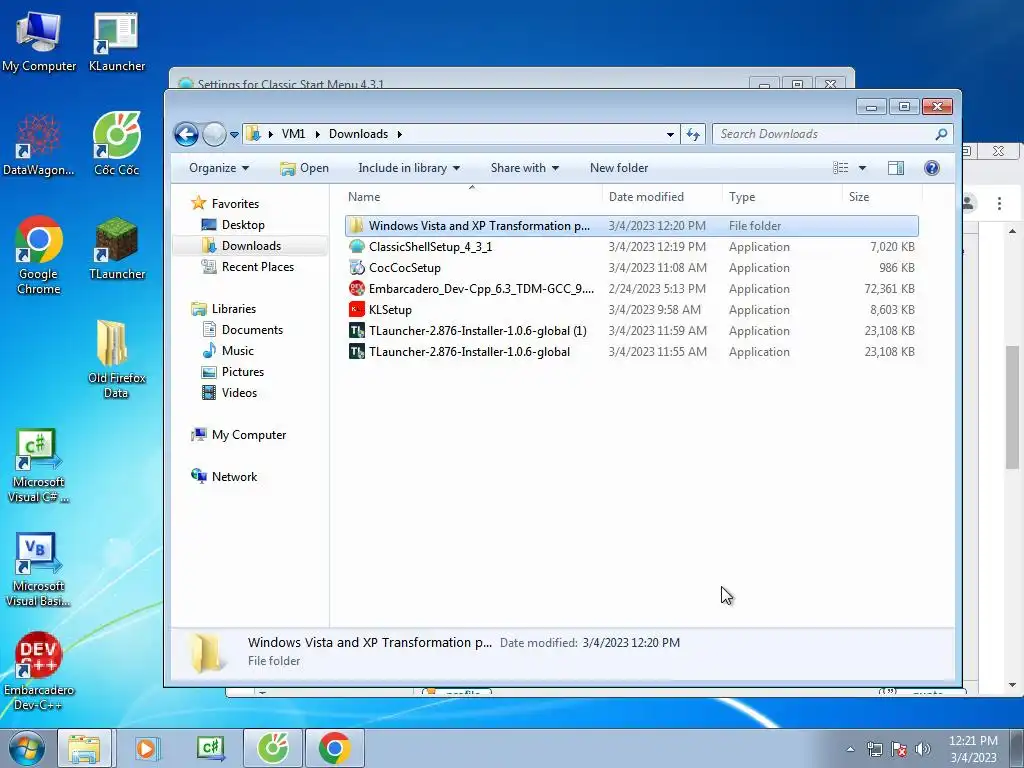Open Videos library in navigation pane
The width and height of the screenshot is (1024, 768).
click(x=229, y=392)
